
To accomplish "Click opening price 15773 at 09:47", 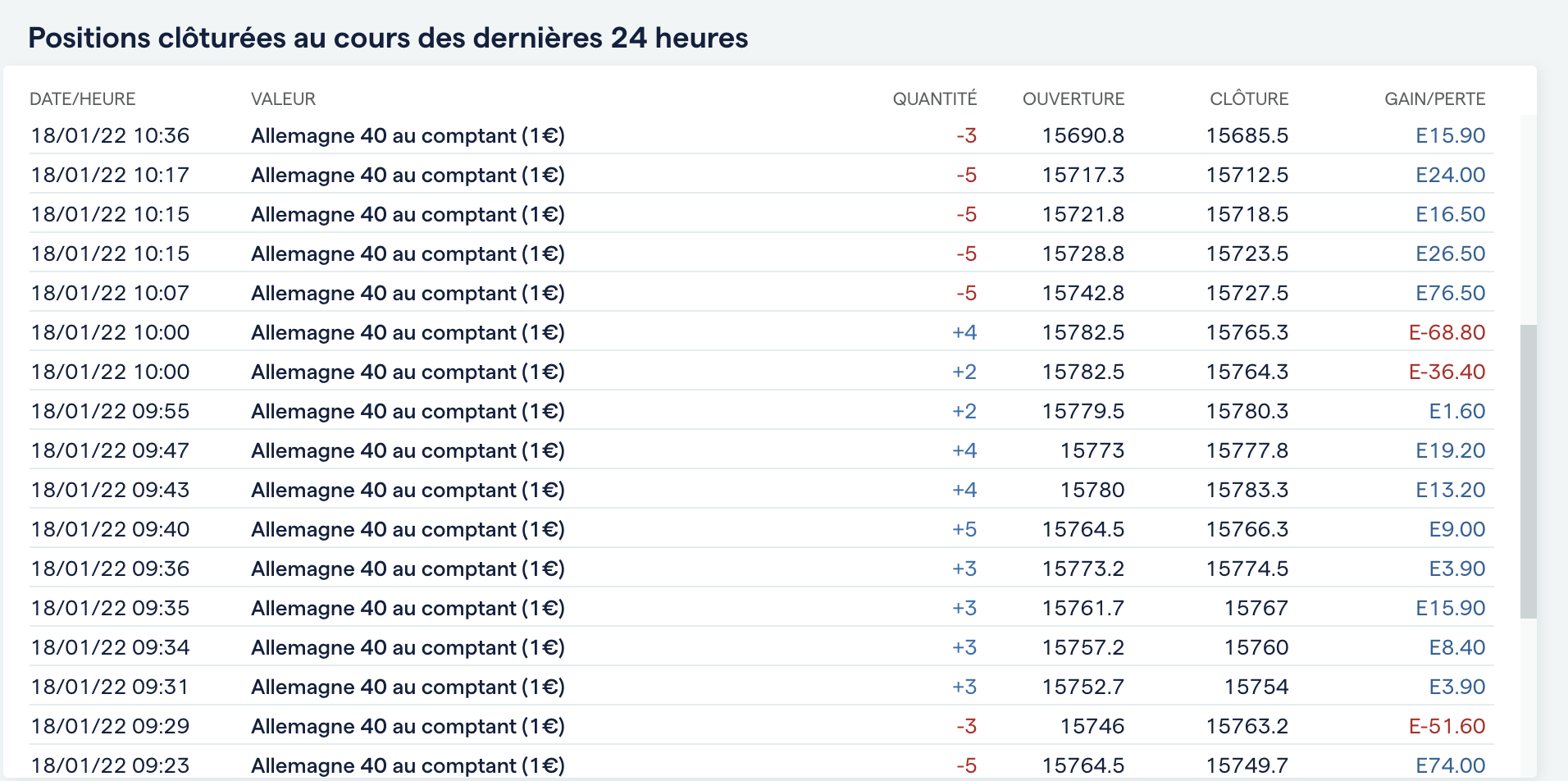I will [x=1092, y=450].
